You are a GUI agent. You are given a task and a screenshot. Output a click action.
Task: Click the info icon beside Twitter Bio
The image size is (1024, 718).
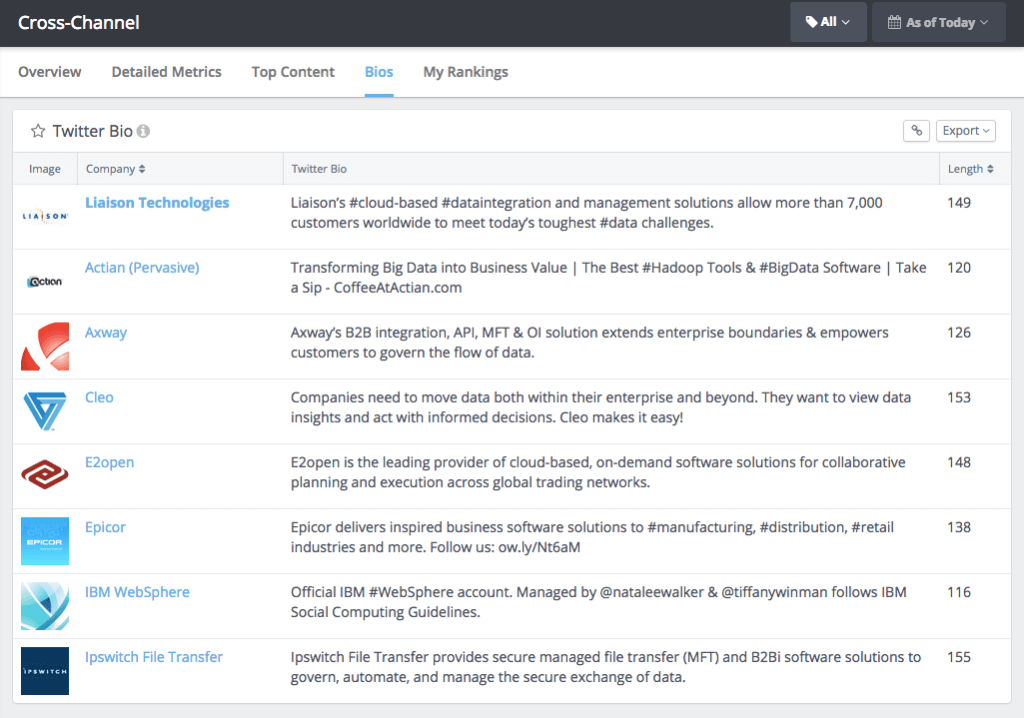pos(144,131)
